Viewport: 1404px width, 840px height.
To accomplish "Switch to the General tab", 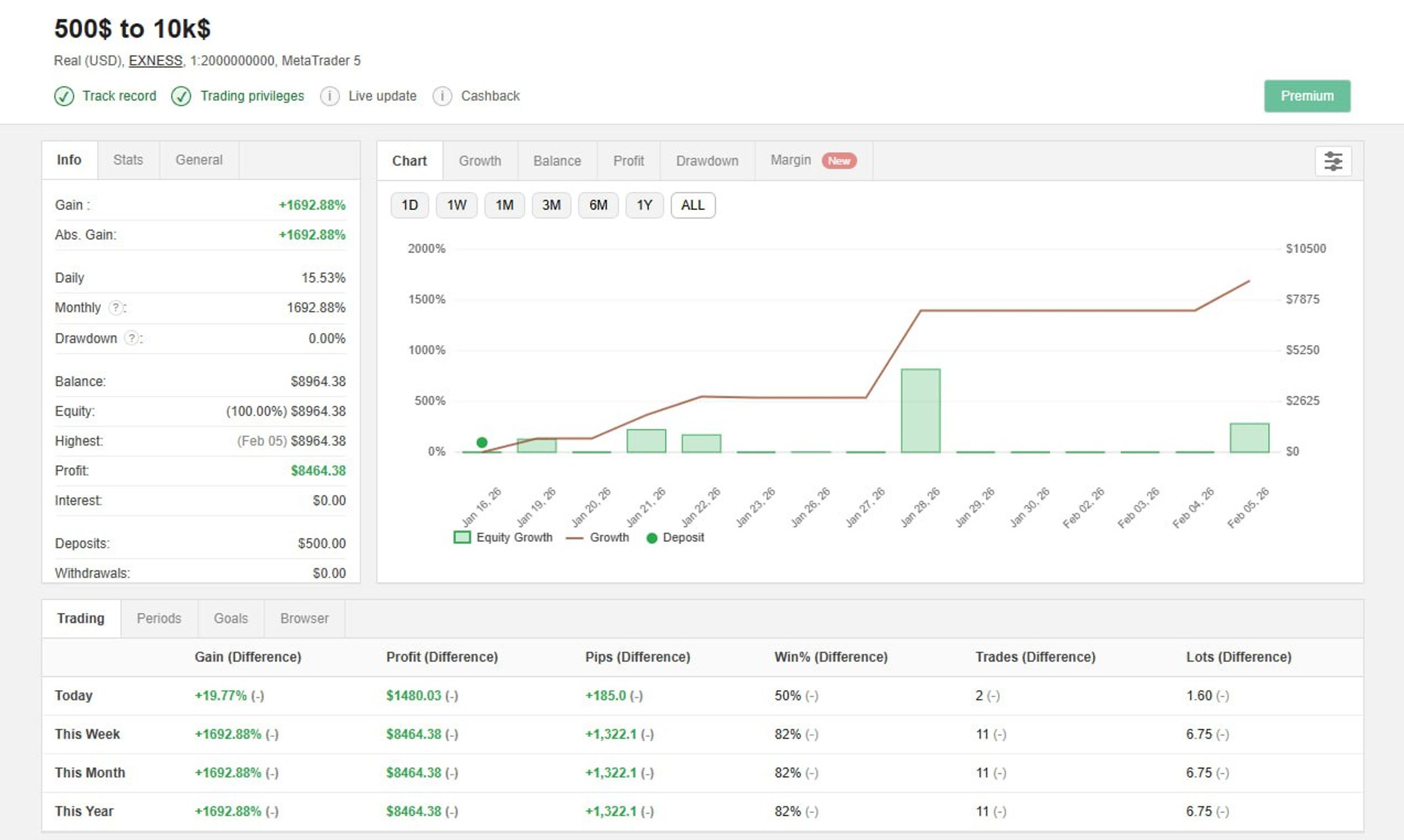I will pos(199,160).
